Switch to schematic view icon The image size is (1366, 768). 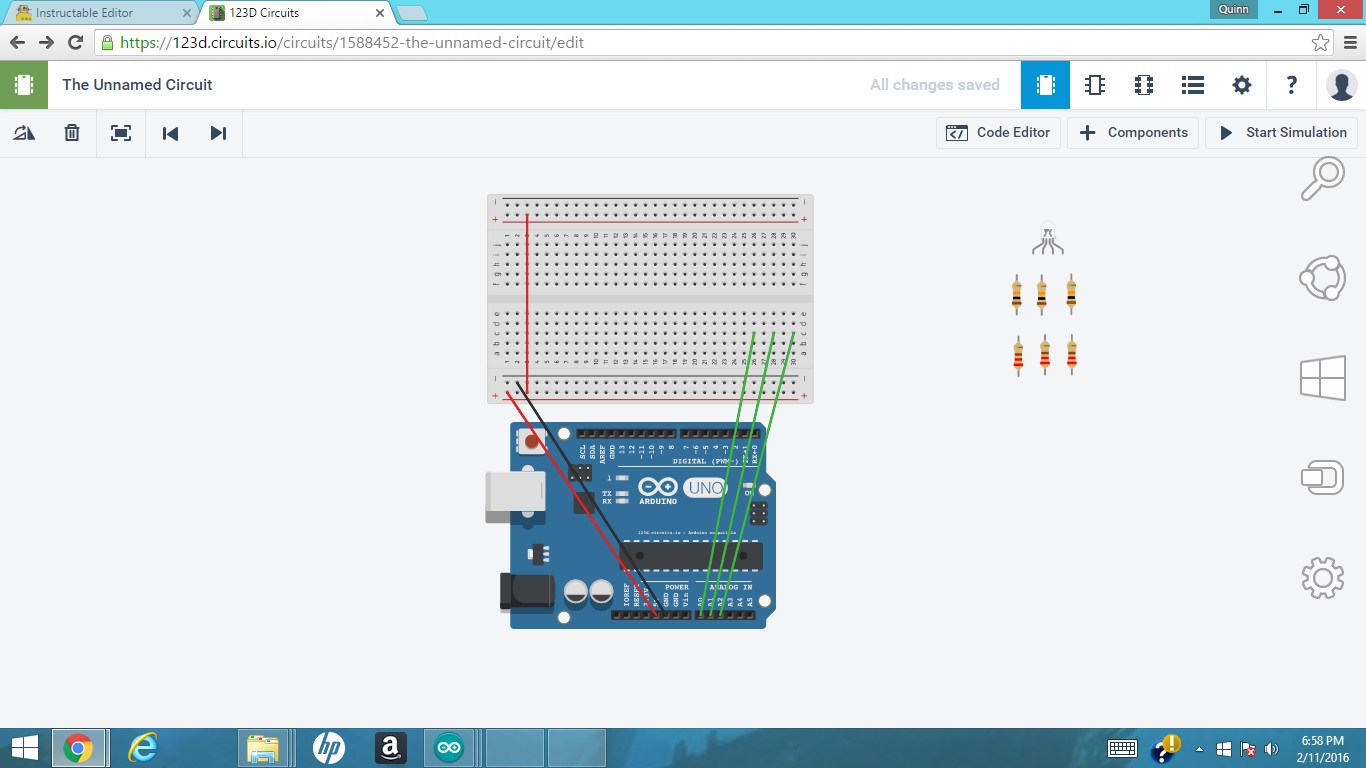coord(1094,85)
